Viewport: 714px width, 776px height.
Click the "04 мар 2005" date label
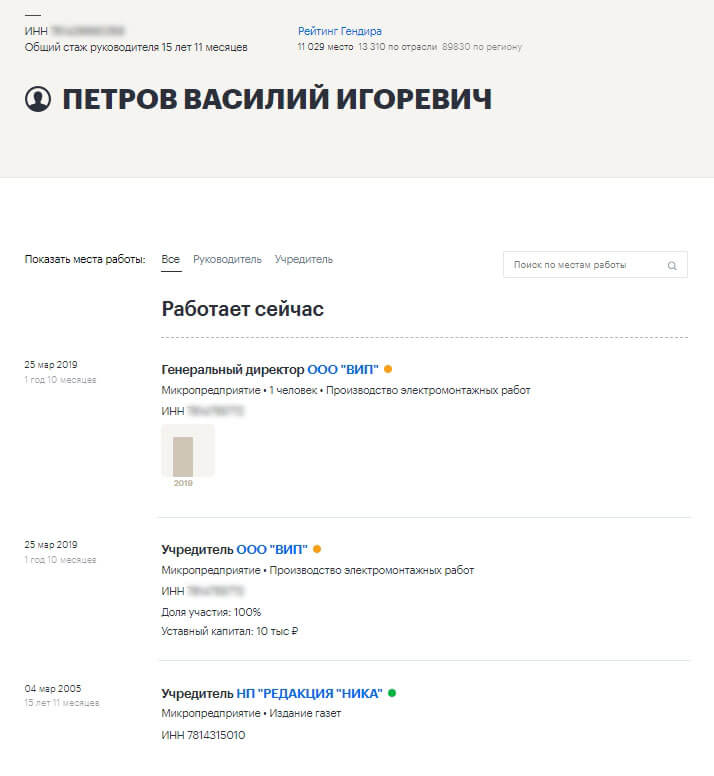(53, 688)
